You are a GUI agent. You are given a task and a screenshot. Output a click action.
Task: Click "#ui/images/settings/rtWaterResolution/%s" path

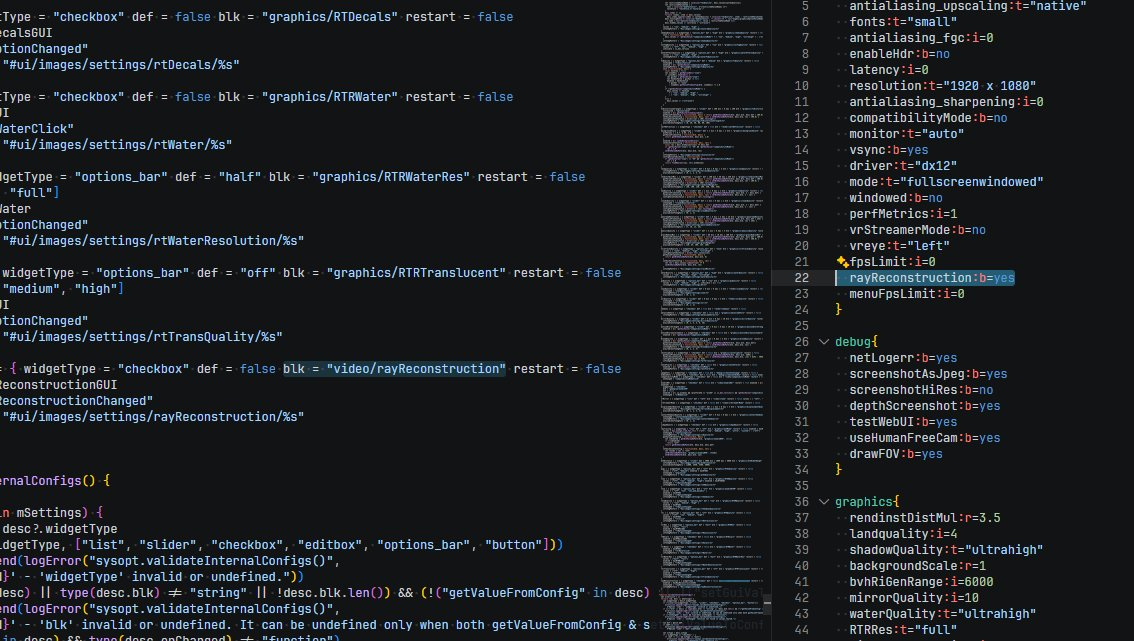[153, 240]
